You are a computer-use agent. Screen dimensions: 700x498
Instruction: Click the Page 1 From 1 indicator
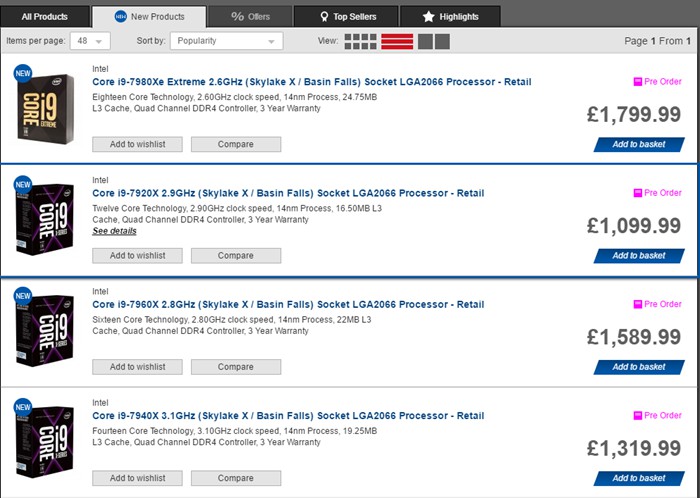click(657, 41)
